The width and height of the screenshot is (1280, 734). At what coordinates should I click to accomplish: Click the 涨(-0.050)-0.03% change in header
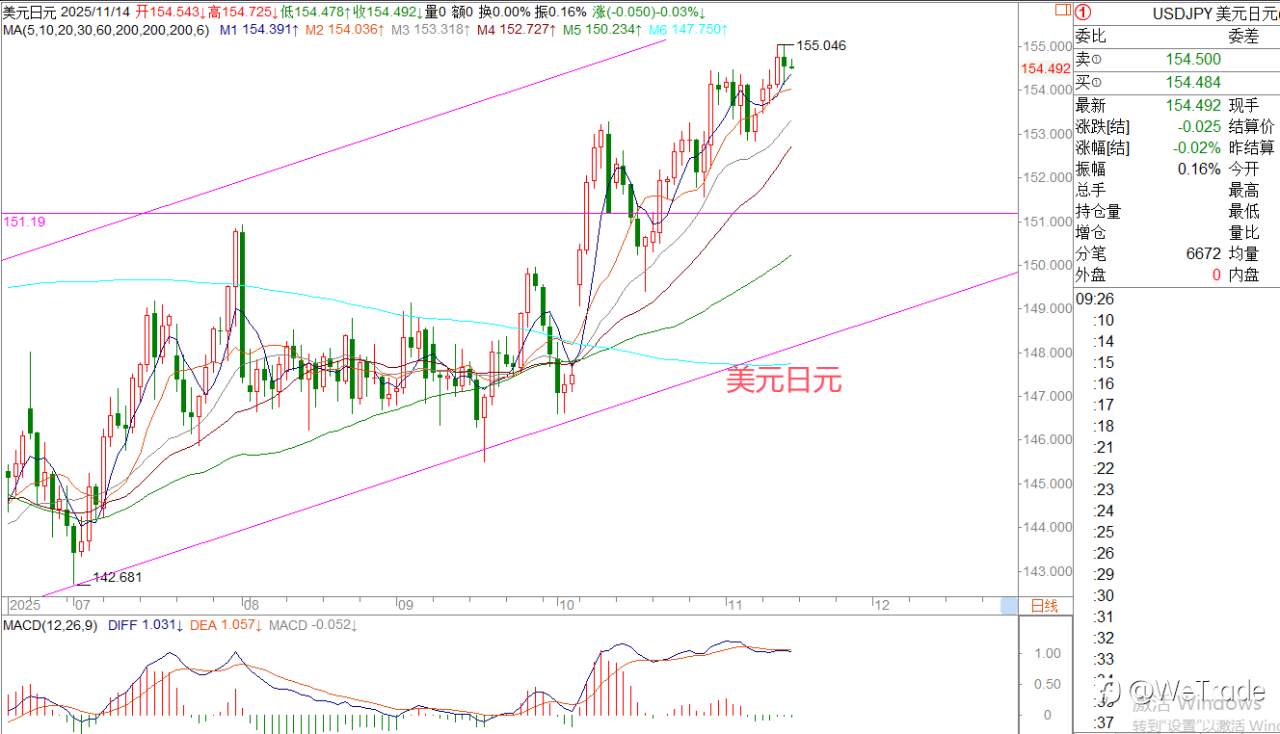pyautogui.click(x=649, y=12)
